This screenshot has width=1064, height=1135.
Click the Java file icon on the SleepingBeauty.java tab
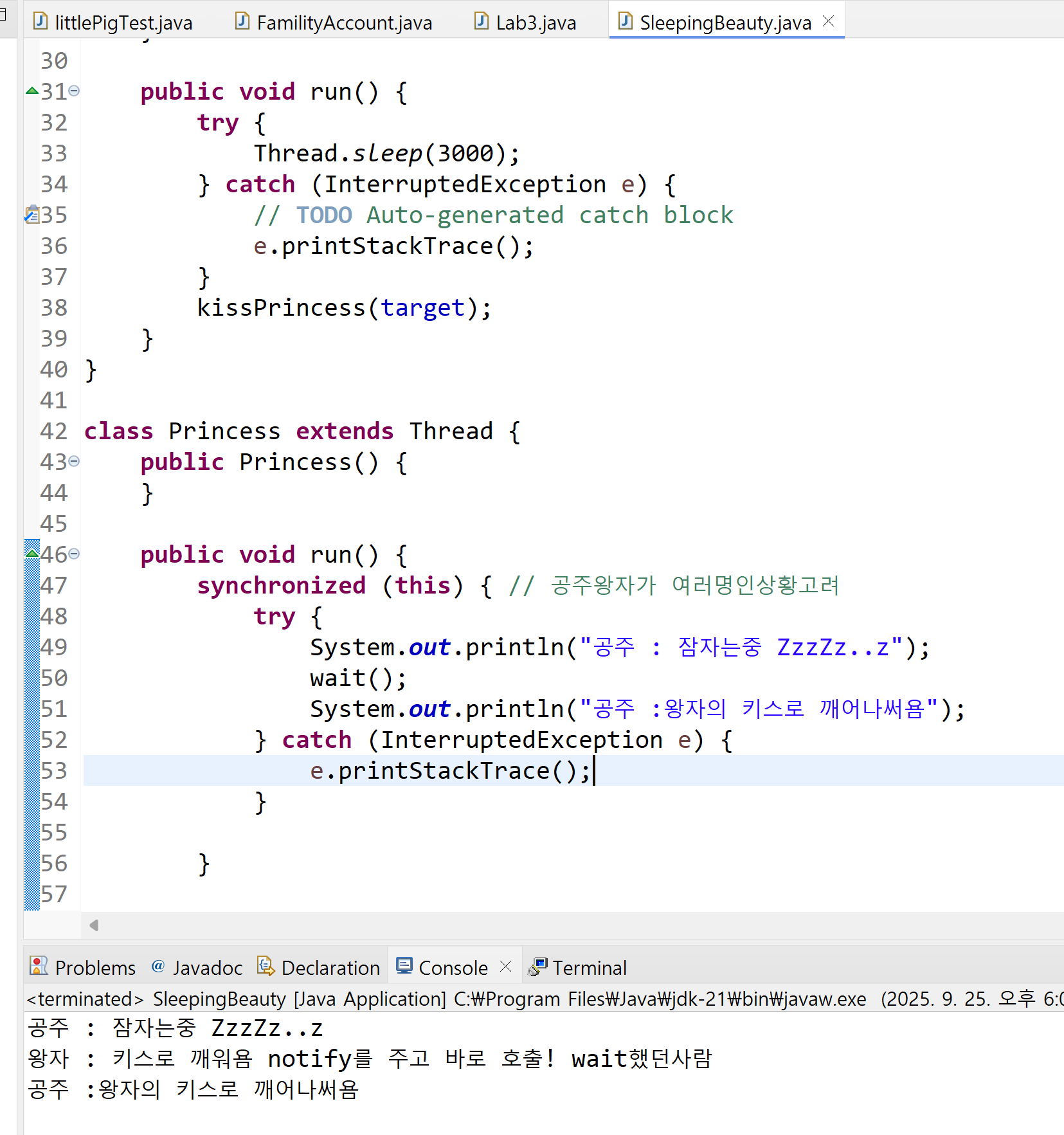point(626,22)
